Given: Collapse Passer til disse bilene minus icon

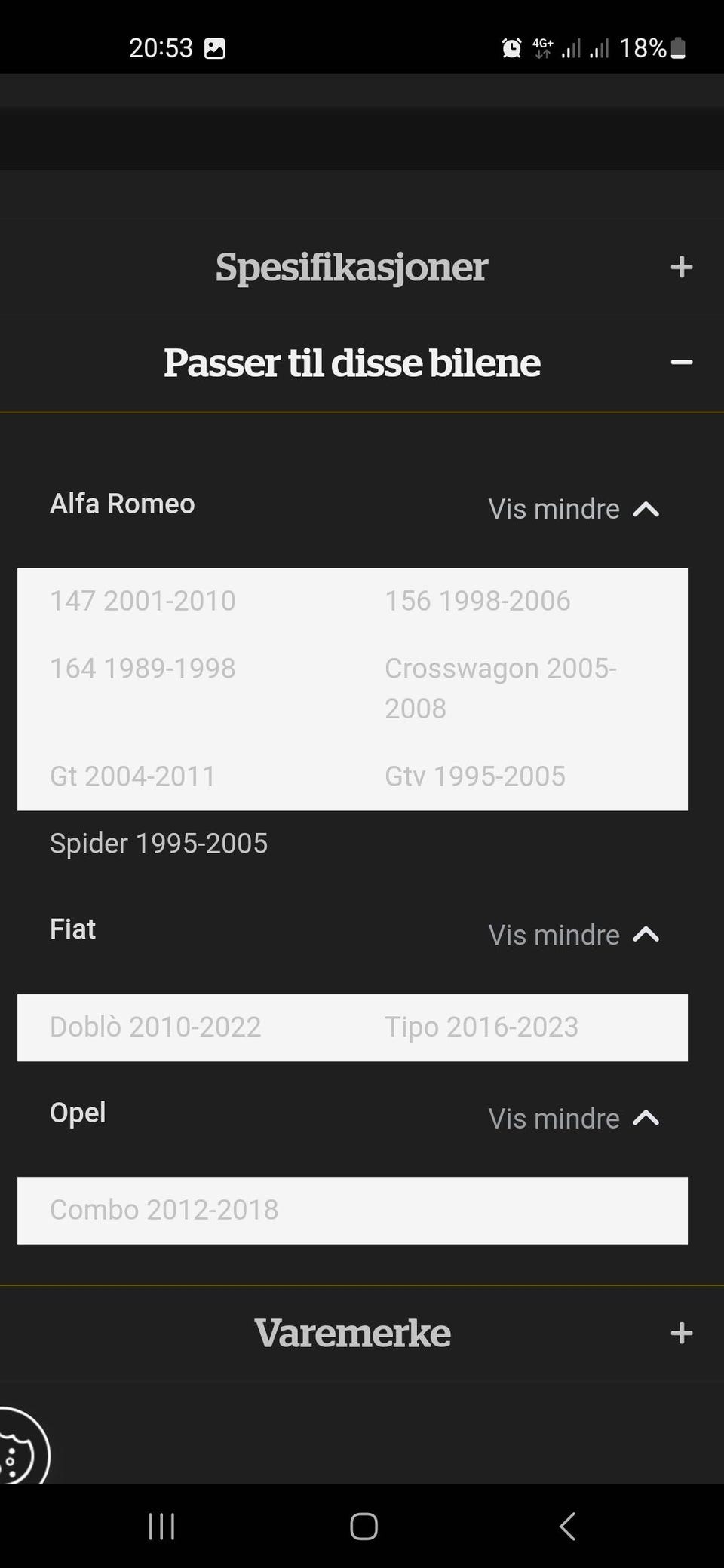Looking at the screenshot, I should [681, 363].
